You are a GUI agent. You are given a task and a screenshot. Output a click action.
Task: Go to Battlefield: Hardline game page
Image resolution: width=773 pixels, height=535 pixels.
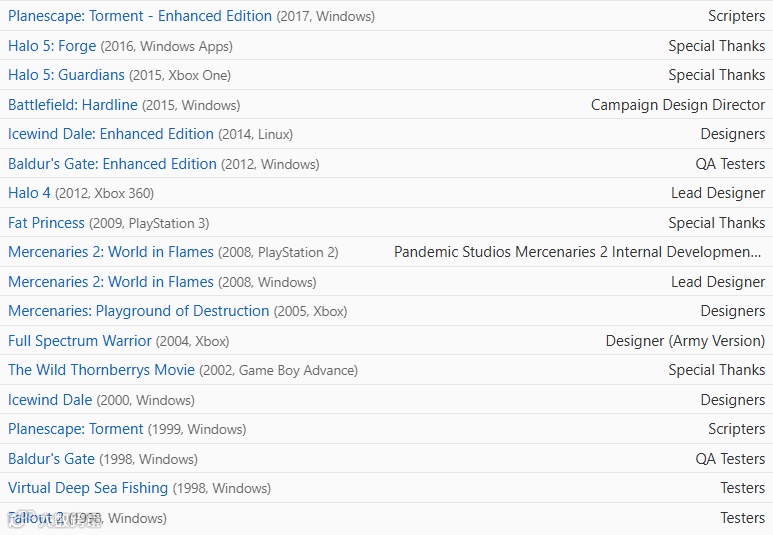[73, 105]
